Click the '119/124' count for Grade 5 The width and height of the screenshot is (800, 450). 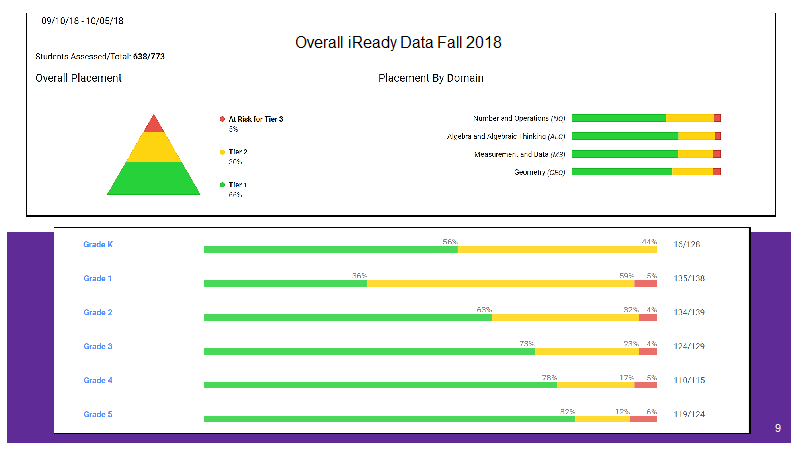pos(689,414)
